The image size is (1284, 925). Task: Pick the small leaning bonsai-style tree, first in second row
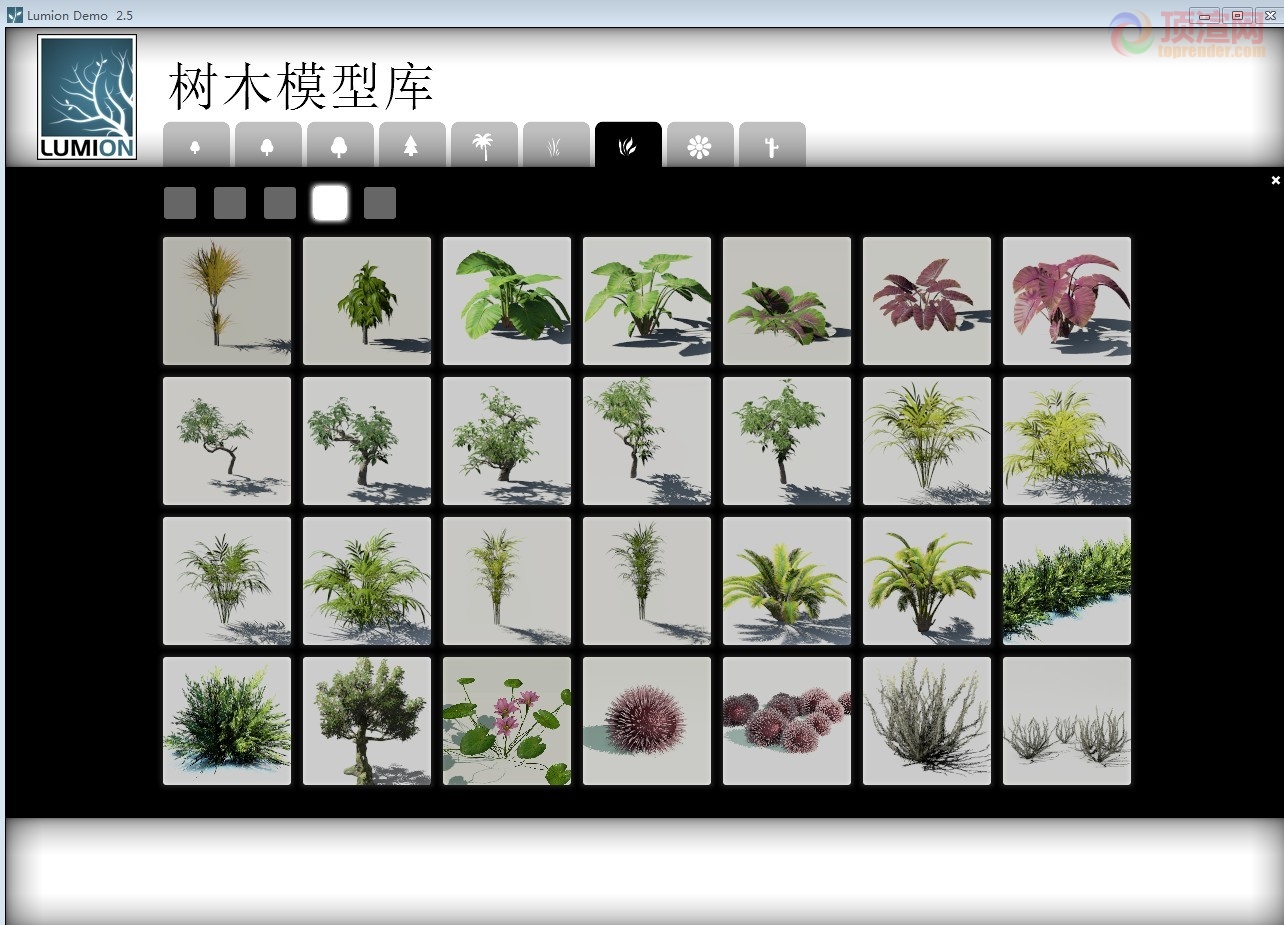click(x=227, y=441)
